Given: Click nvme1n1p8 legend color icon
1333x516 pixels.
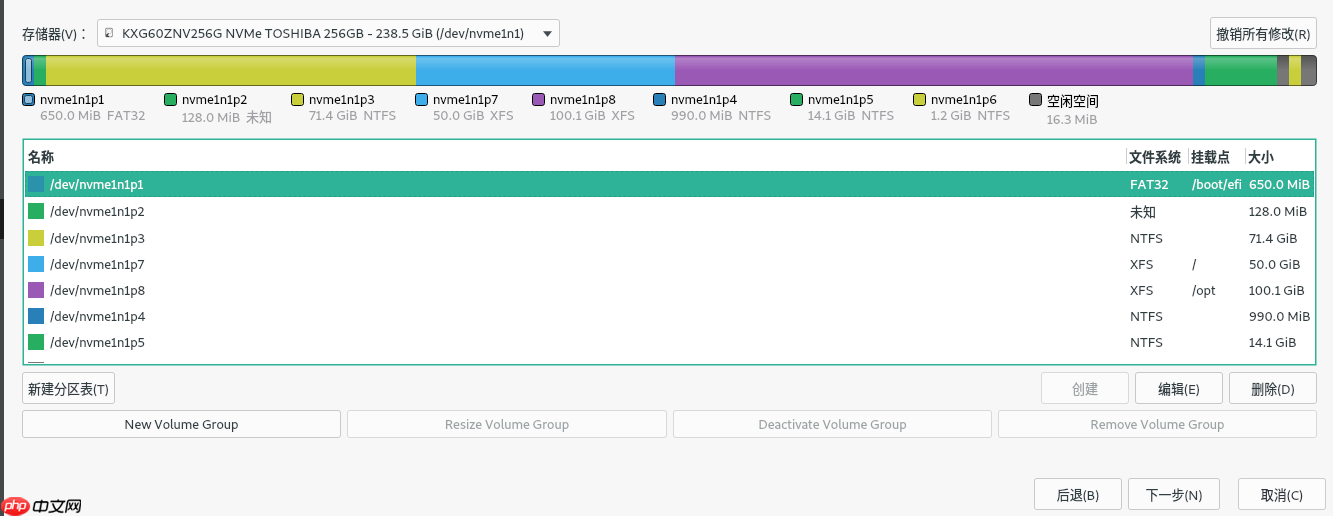Looking at the screenshot, I should coord(539,100).
